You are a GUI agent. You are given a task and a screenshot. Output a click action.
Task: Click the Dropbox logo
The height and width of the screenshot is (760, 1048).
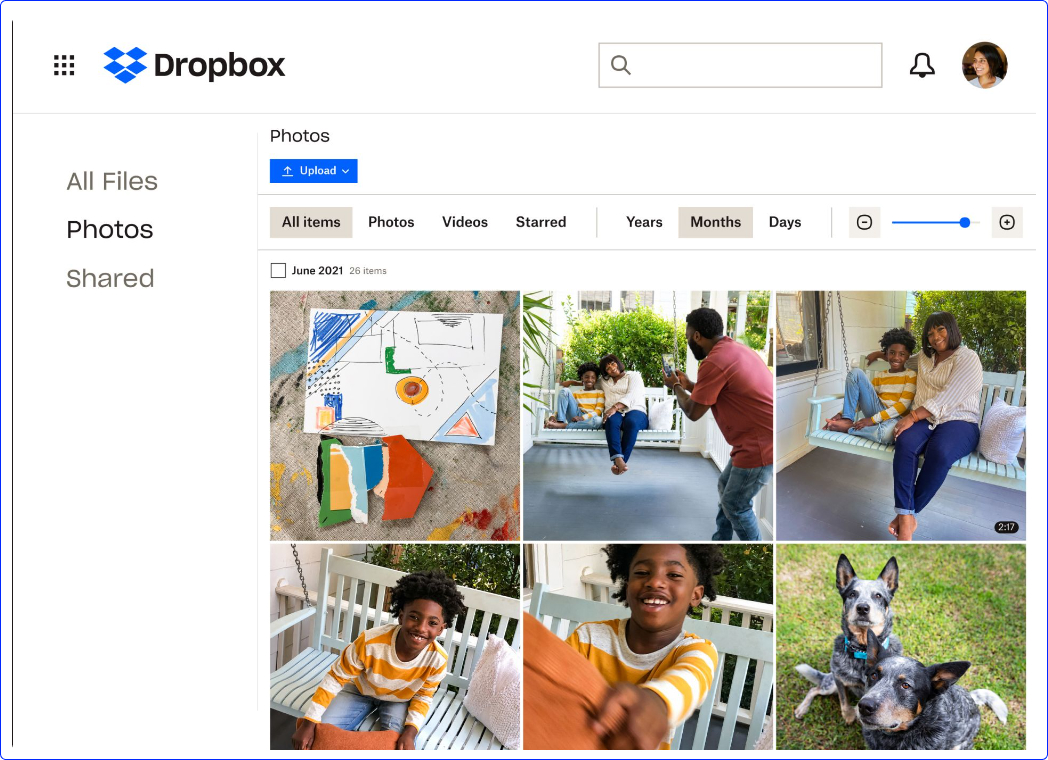[x=194, y=65]
